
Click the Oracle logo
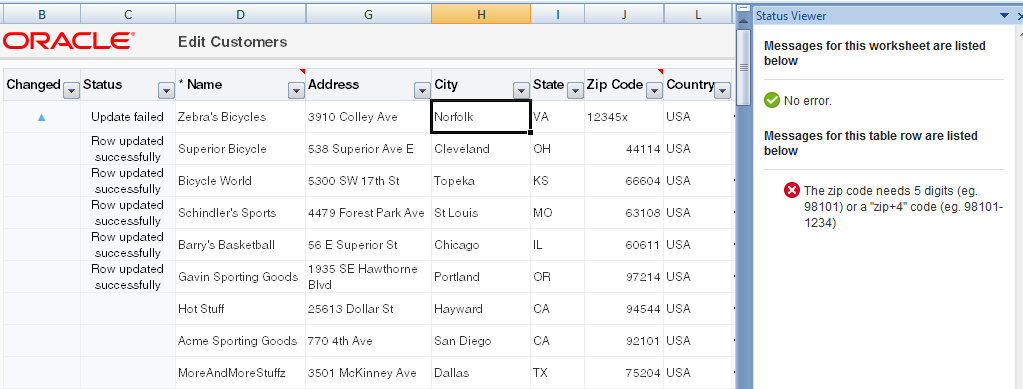[x=68, y=41]
